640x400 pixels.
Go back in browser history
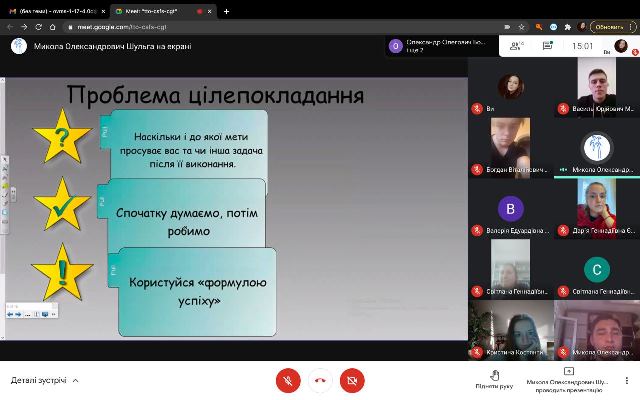(10, 27)
